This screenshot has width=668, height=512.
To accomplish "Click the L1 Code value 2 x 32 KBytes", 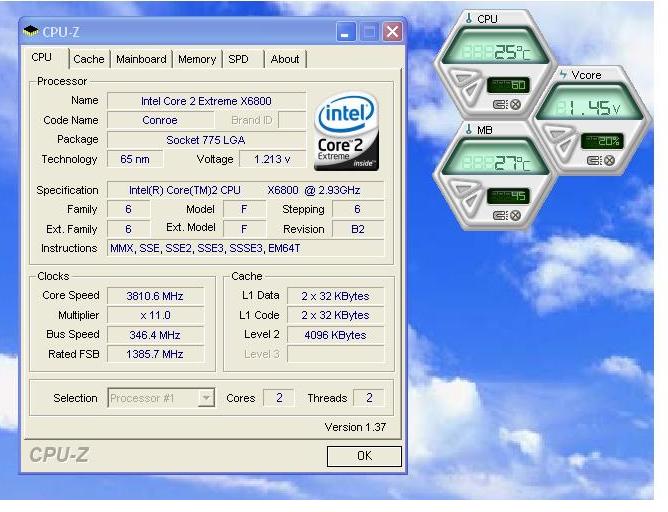I will [335, 315].
